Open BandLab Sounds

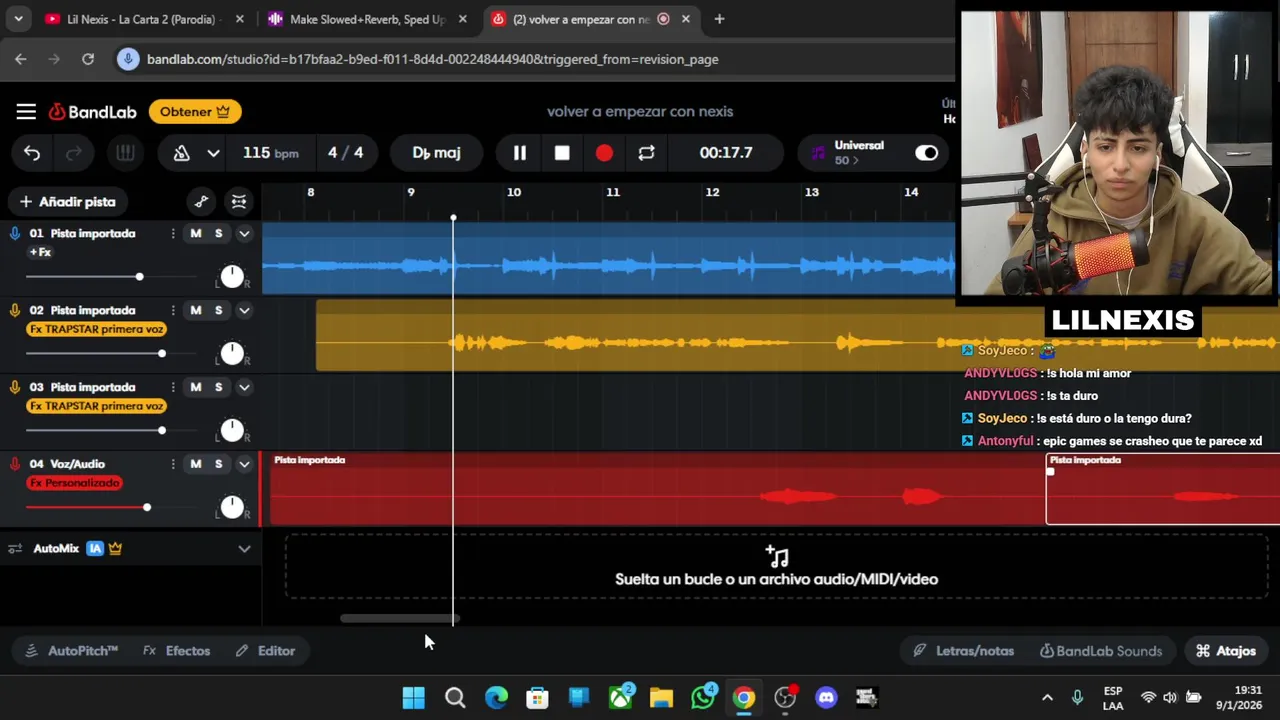(1101, 651)
